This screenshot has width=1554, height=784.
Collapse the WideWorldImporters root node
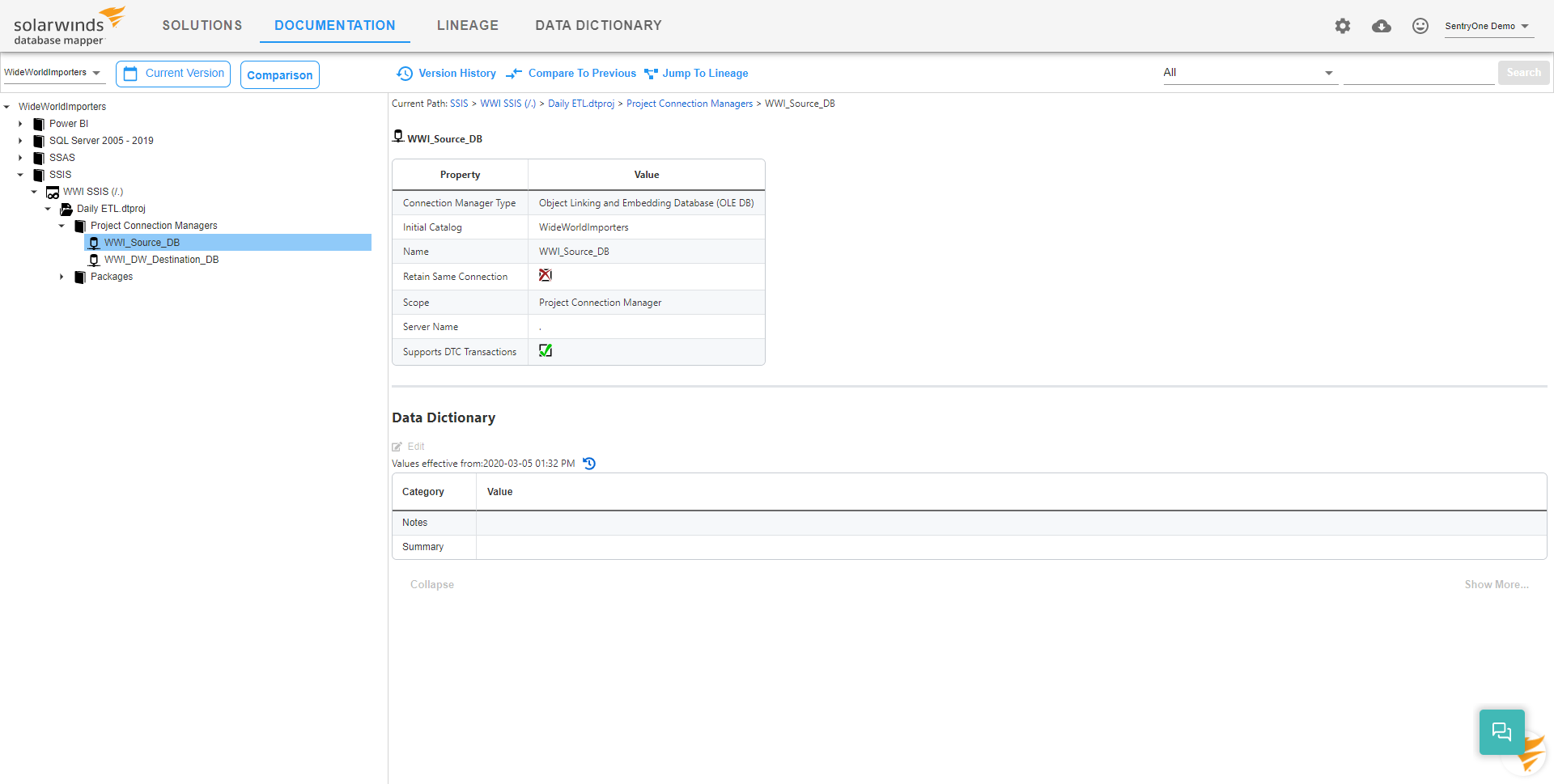6,107
